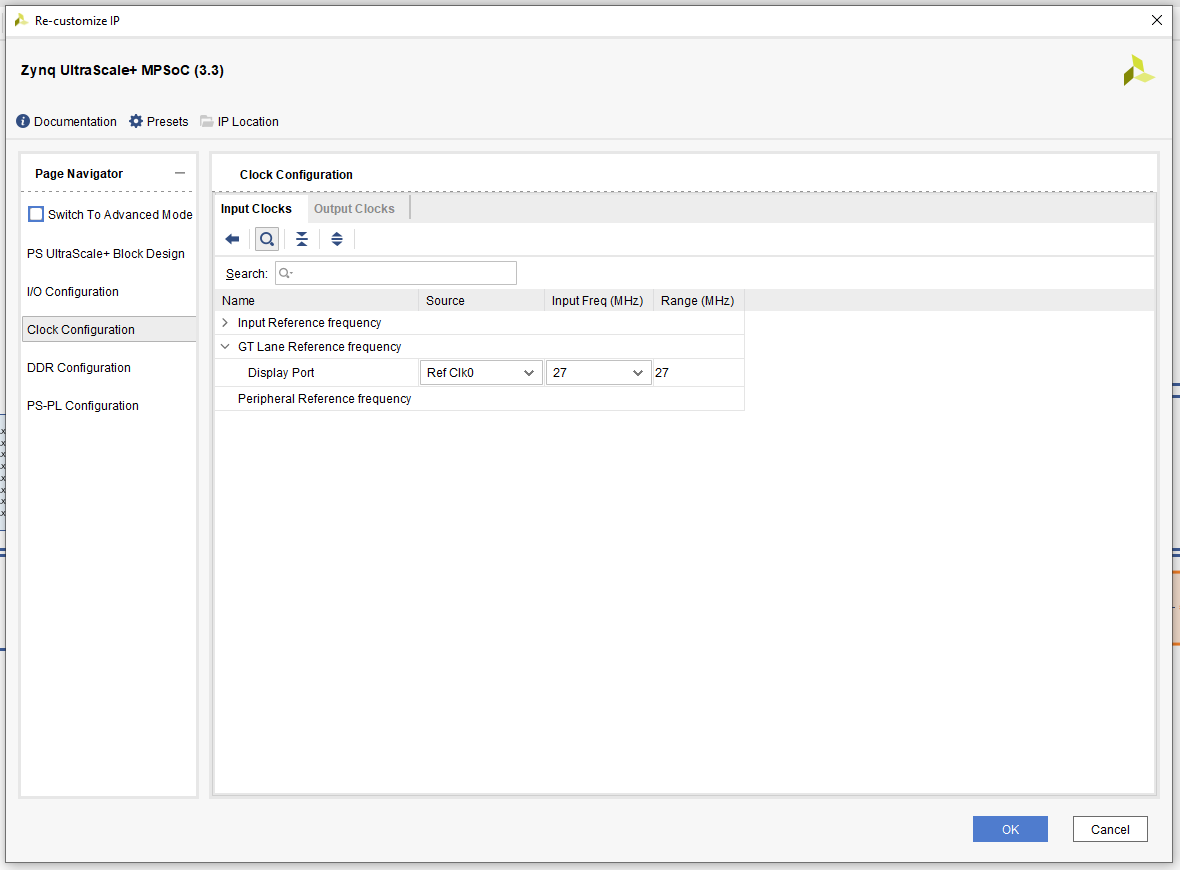Viewport: 1180px width, 870px height.
Task: Open Documentation via info icon
Action: point(23,121)
